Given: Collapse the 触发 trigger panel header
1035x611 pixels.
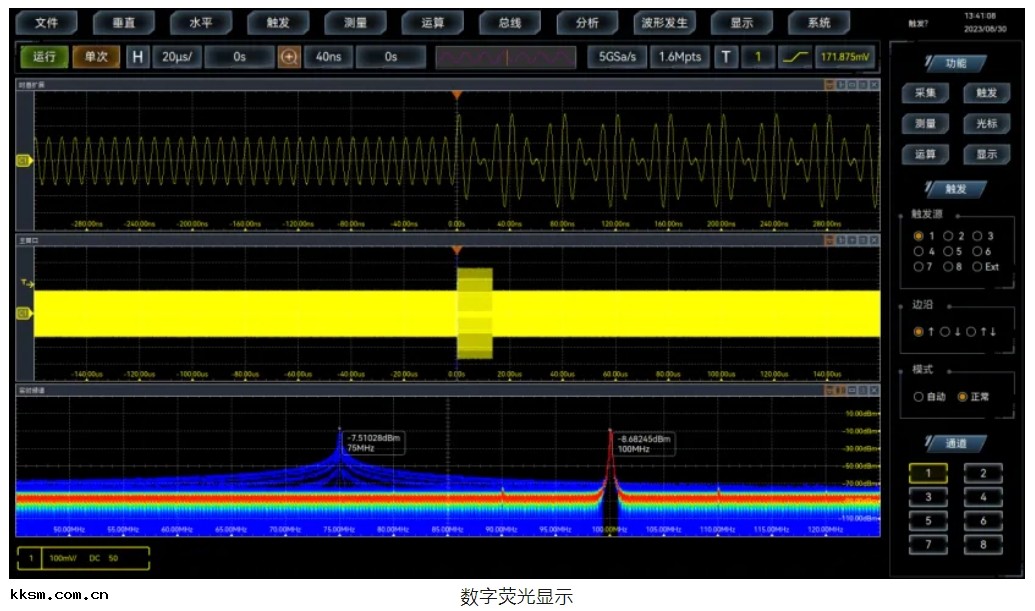Looking at the screenshot, I should [955, 189].
